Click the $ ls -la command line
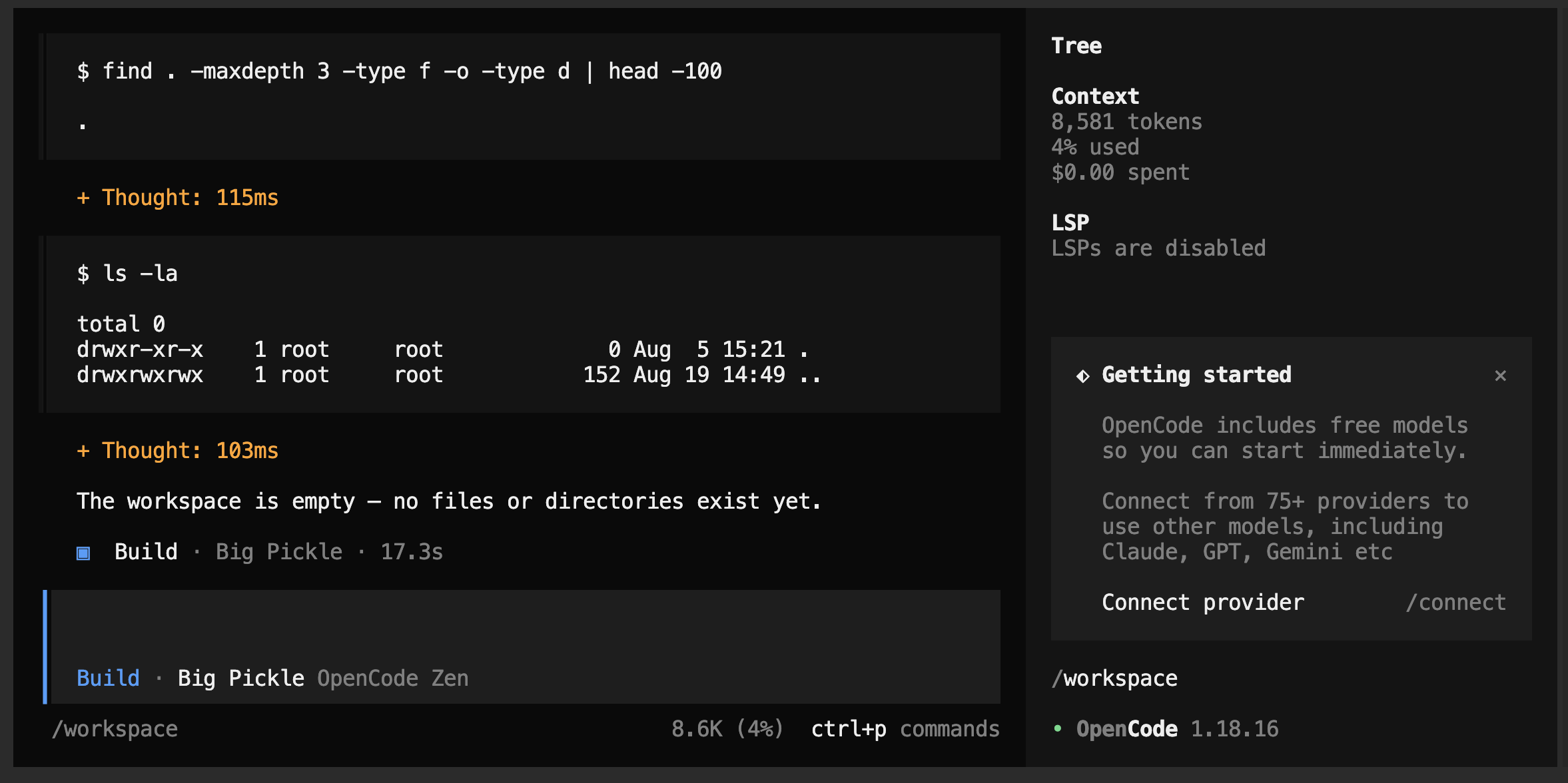 point(127,274)
